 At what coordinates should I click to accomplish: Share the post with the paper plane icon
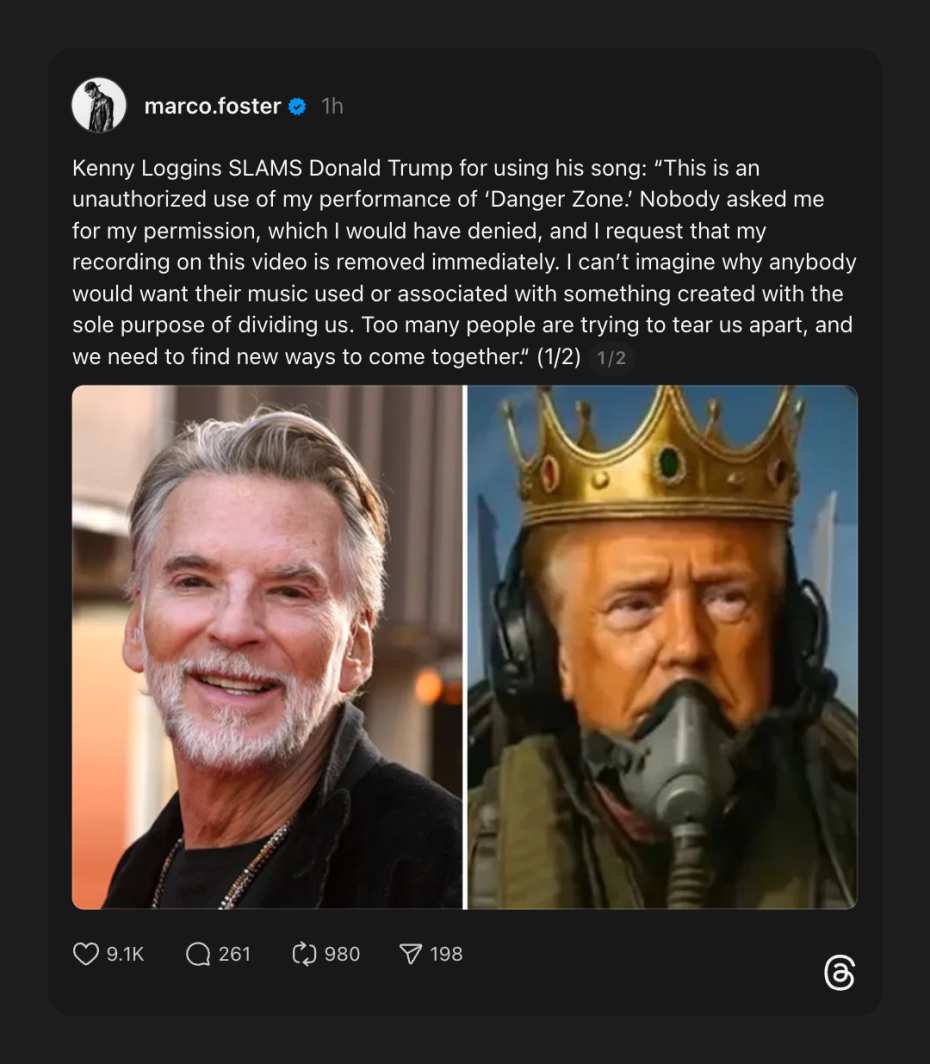click(x=410, y=954)
